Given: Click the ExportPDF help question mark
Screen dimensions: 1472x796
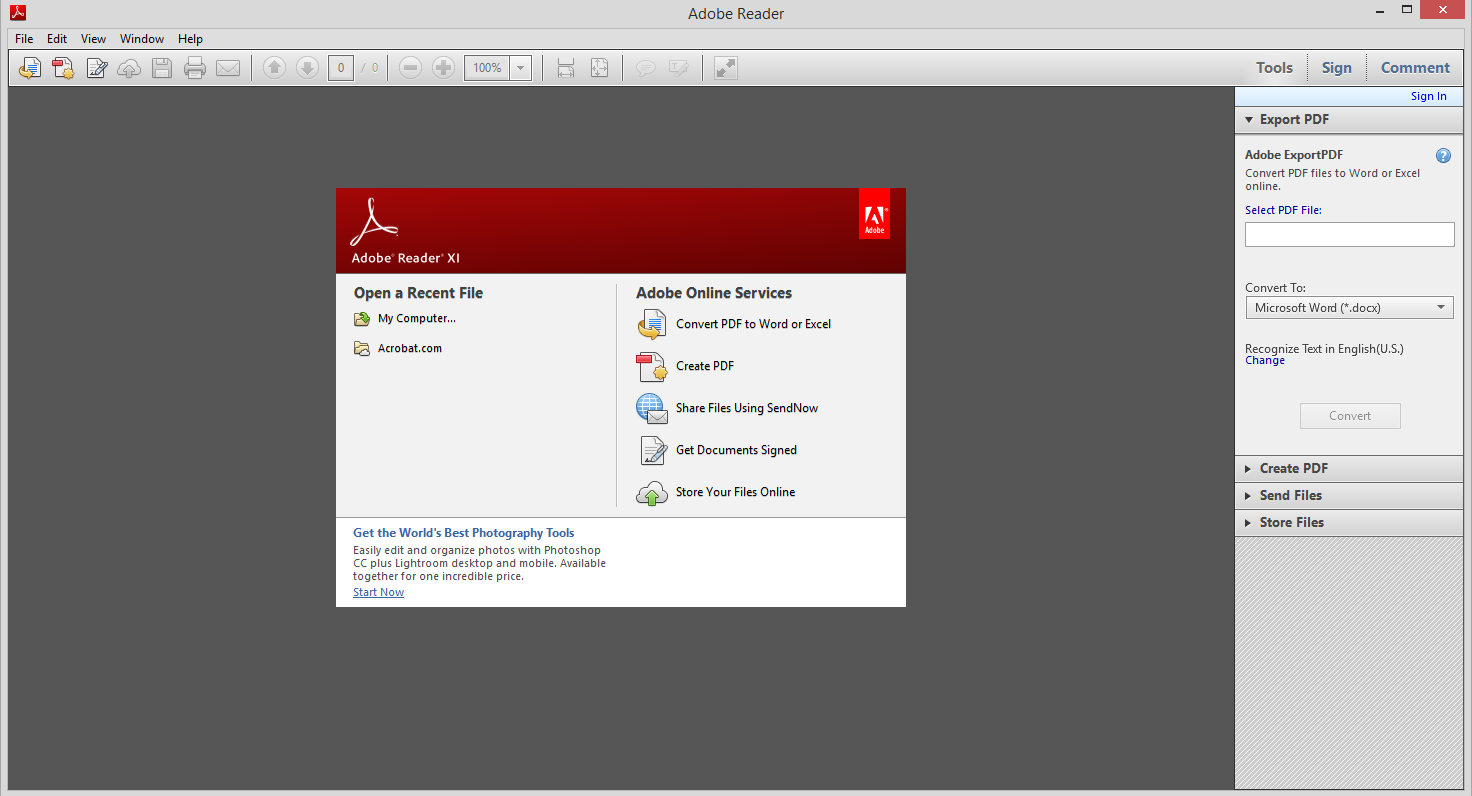Looking at the screenshot, I should pos(1443,155).
